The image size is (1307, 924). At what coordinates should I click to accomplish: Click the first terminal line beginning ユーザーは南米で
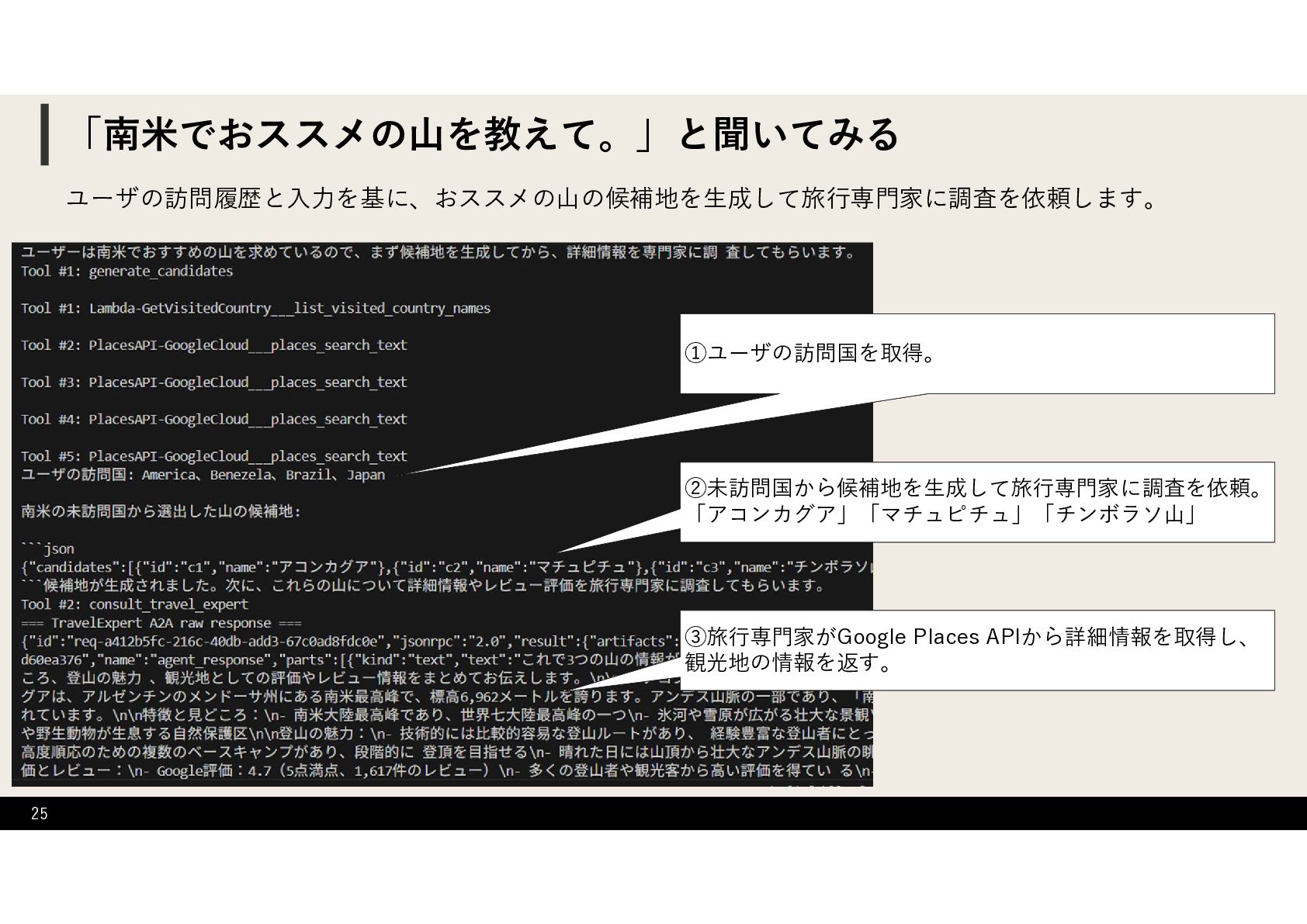click(x=439, y=252)
